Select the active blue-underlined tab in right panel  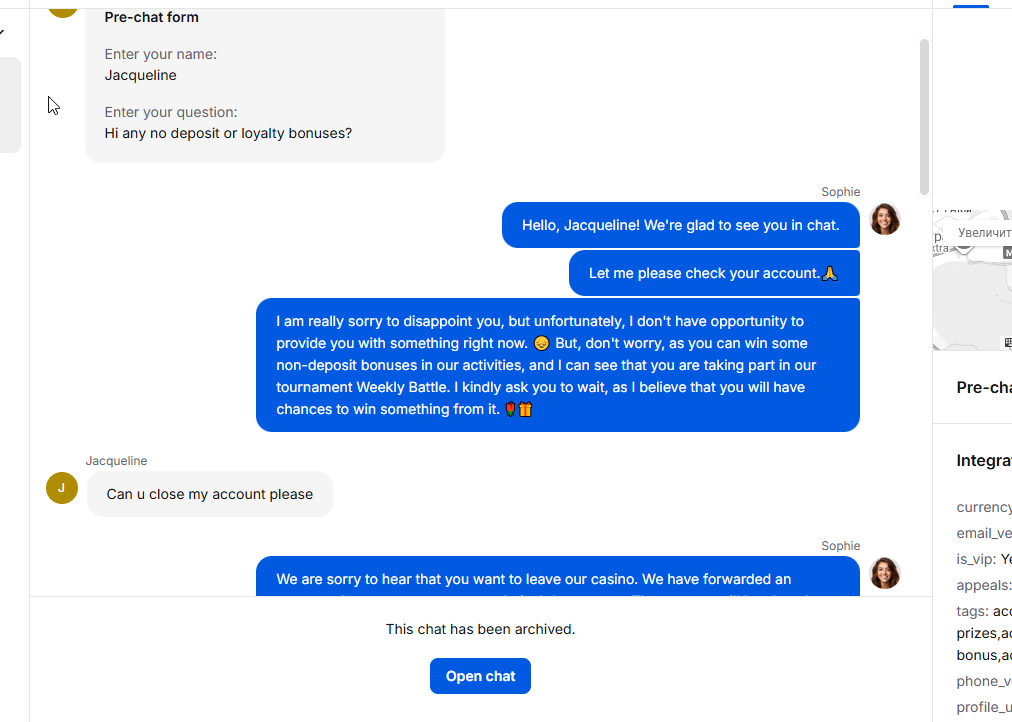[x=970, y=4]
